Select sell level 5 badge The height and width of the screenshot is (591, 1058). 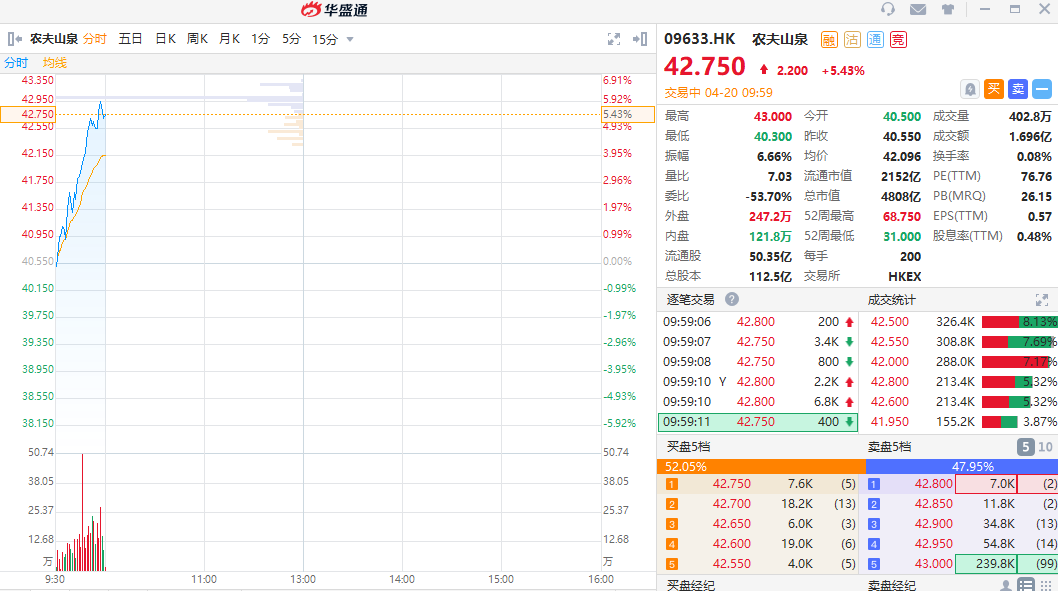pyautogui.click(x=874, y=564)
